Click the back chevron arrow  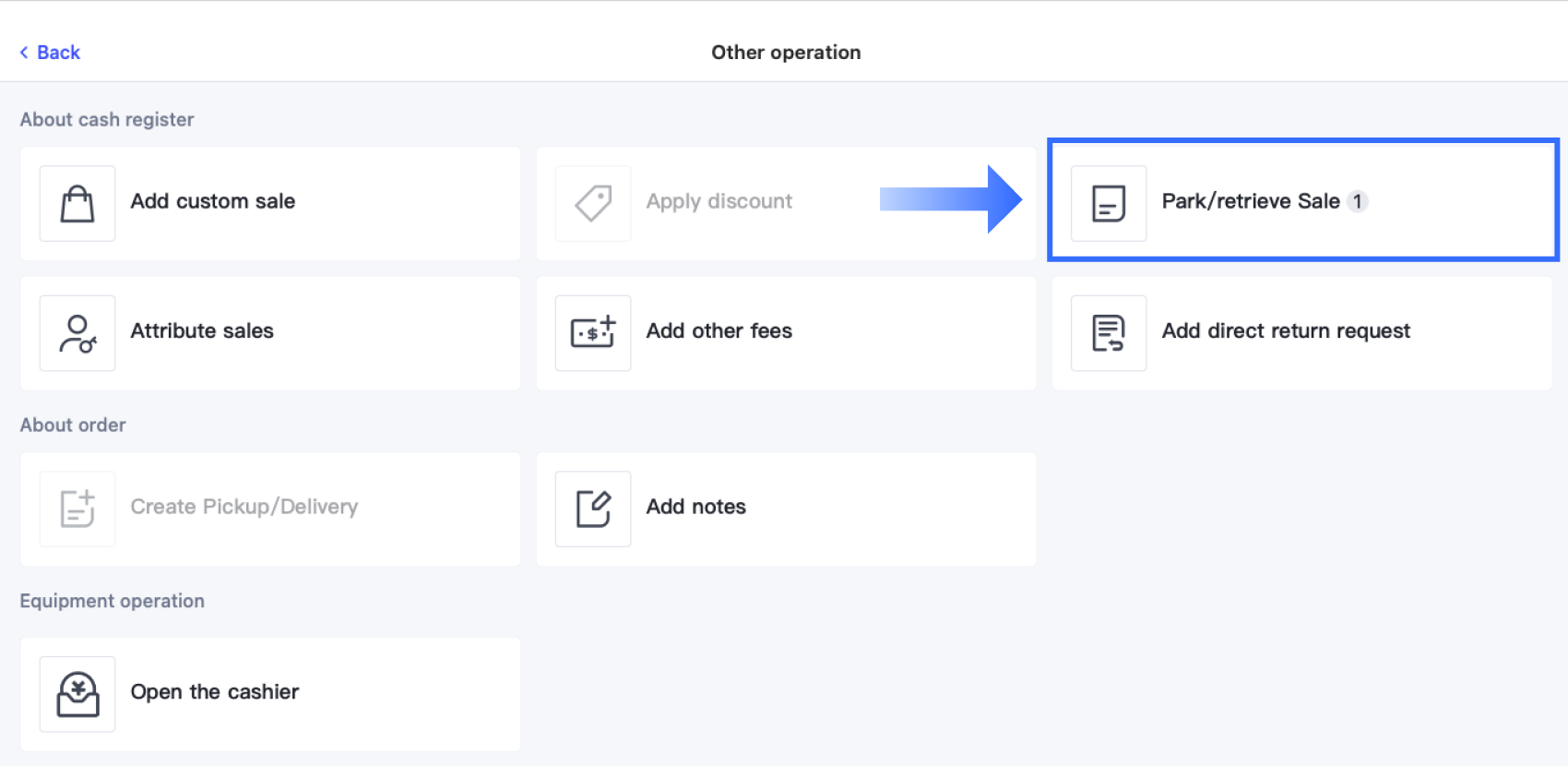coord(24,53)
